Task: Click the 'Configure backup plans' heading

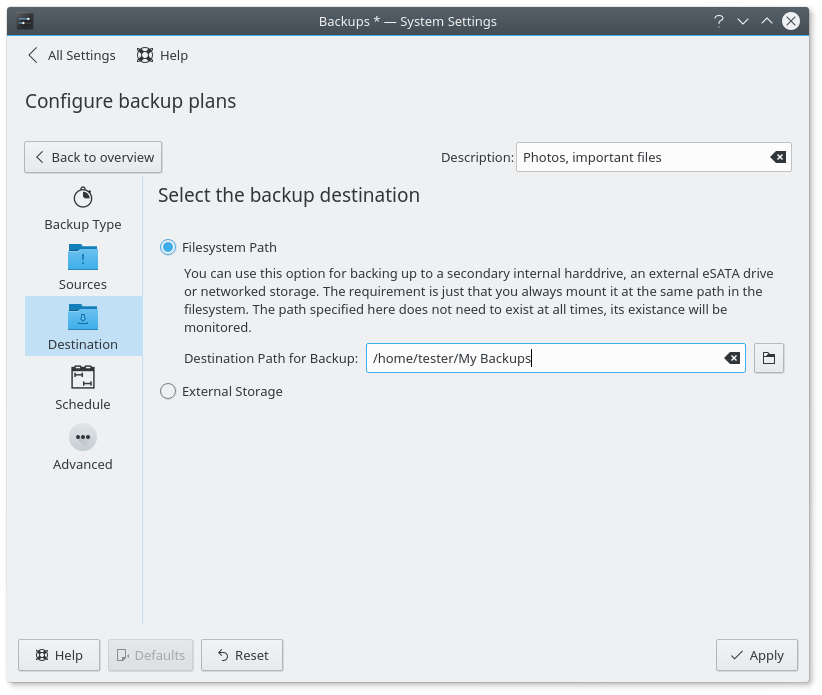Action: tap(131, 101)
